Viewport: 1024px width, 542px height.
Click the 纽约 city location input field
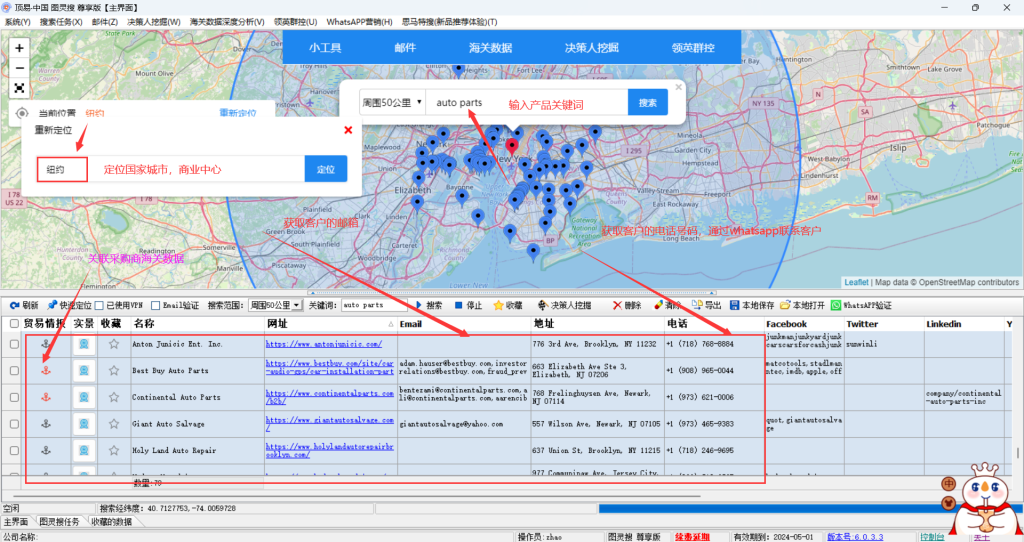point(62,170)
